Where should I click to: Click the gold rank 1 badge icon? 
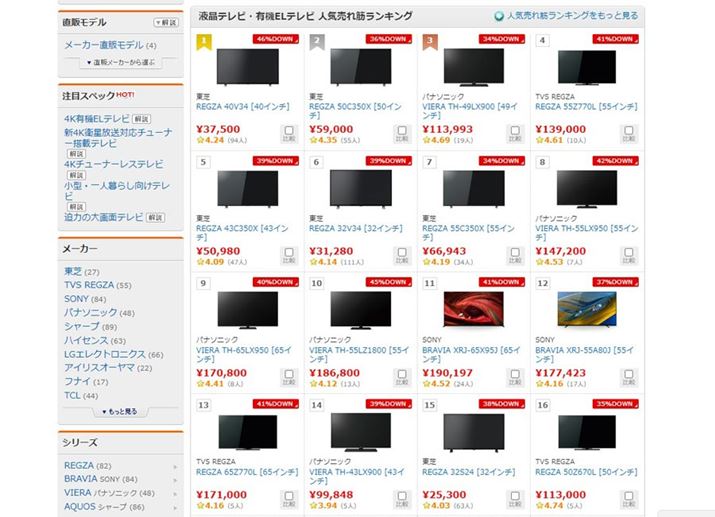point(204,41)
